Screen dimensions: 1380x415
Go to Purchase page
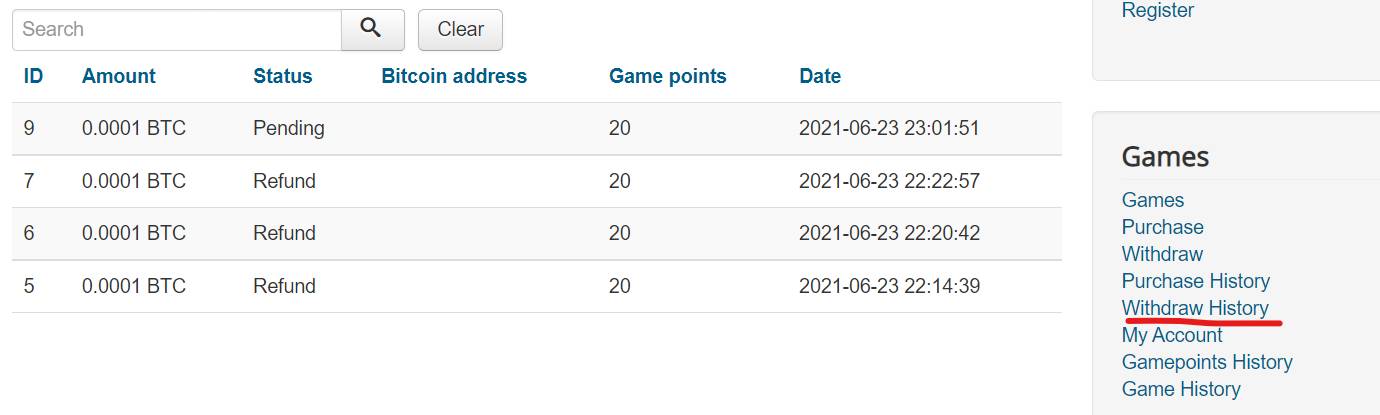[1163, 227]
